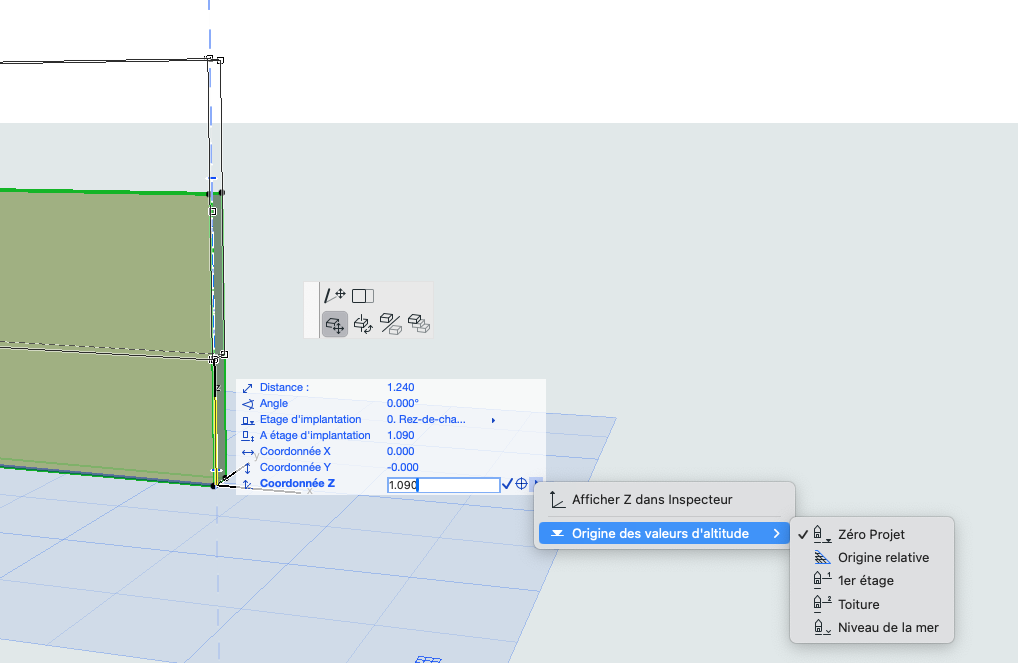The height and width of the screenshot is (663, 1018).
Task: Click the Coordonnée X value field
Action: (401, 452)
